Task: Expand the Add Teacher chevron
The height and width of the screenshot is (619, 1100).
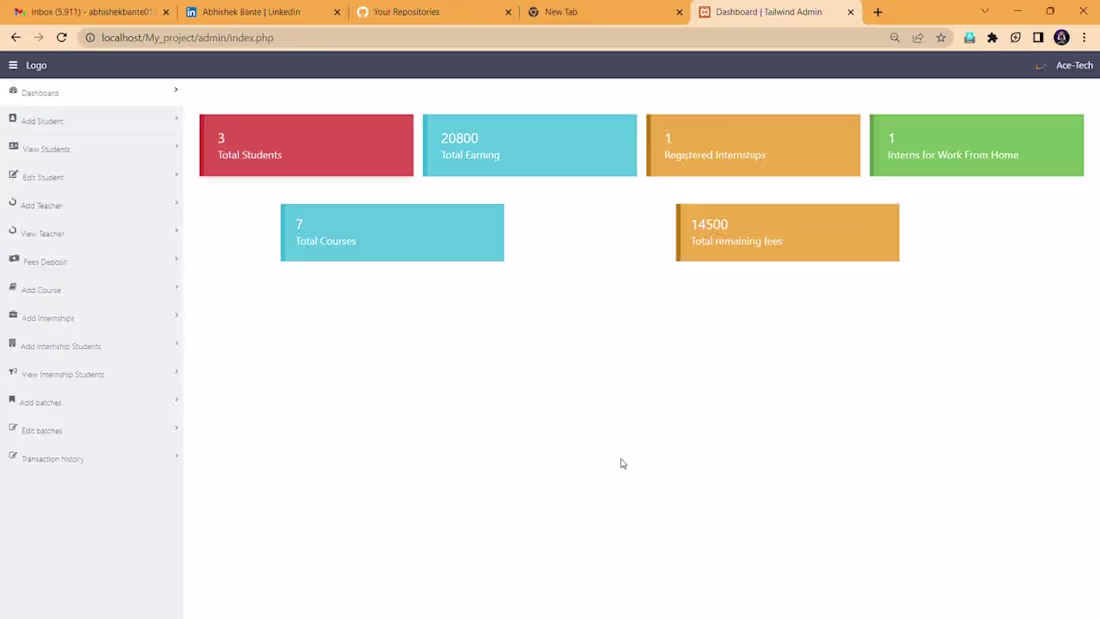Action: 176,202
